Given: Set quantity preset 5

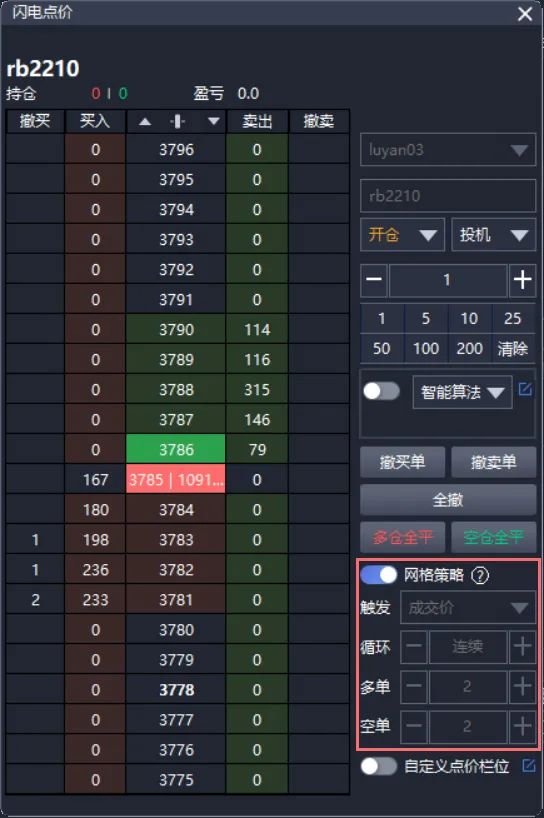Looking at the screenshot, I should pyautogui.click(x=426, y=318).
